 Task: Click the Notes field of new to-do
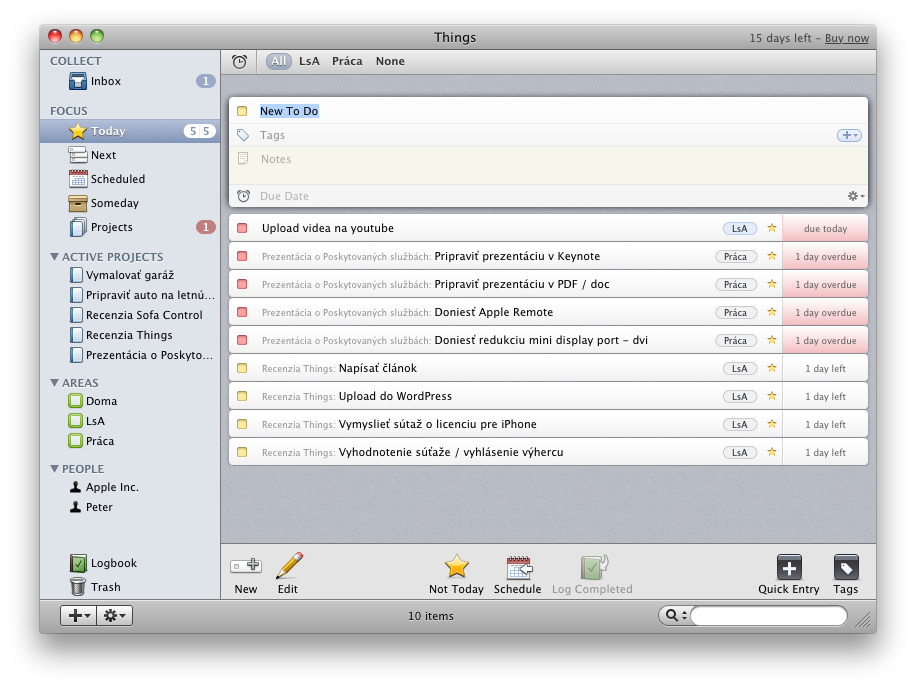coord(548,166)
